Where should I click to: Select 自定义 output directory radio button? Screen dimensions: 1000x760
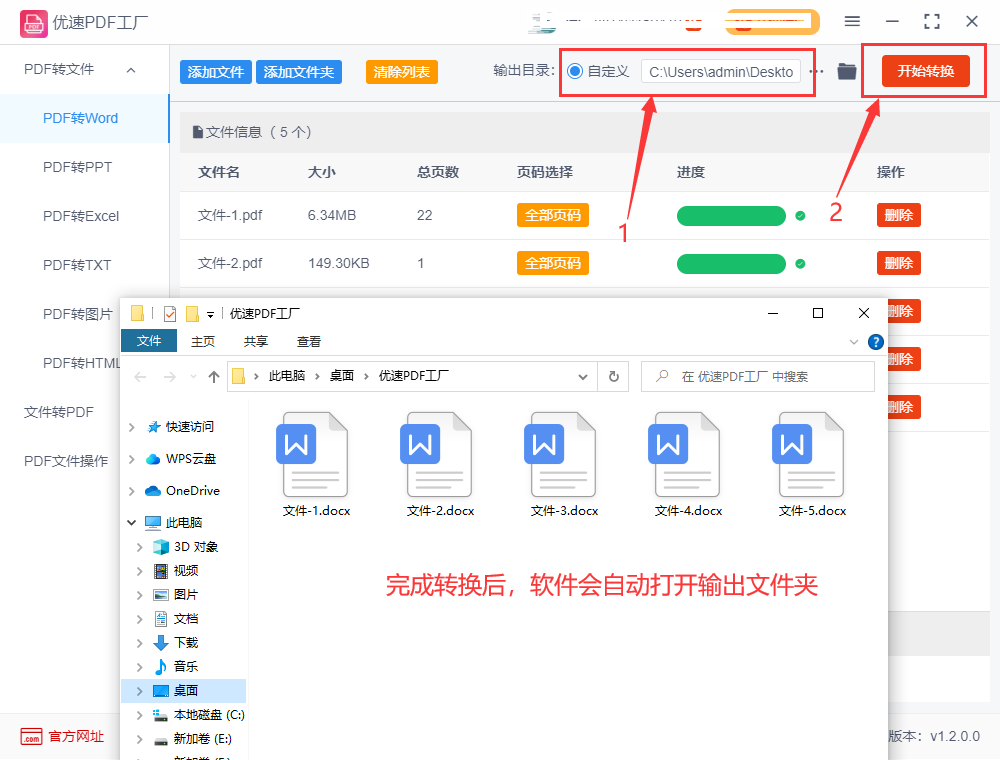click(x=575, y=71)
